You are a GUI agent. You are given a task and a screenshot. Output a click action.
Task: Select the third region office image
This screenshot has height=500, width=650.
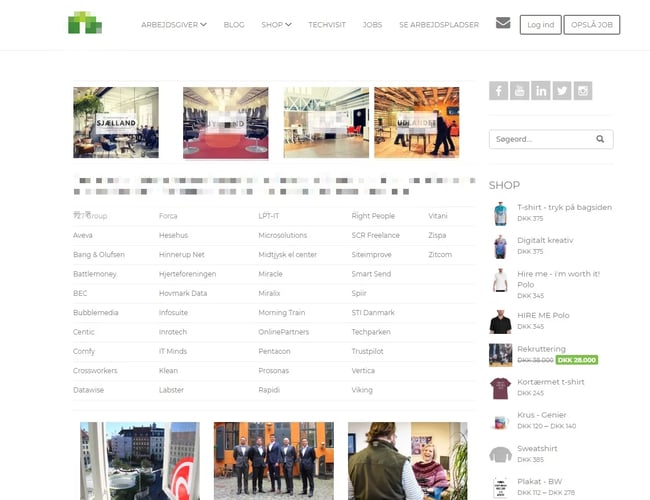[x=326, y=122]
